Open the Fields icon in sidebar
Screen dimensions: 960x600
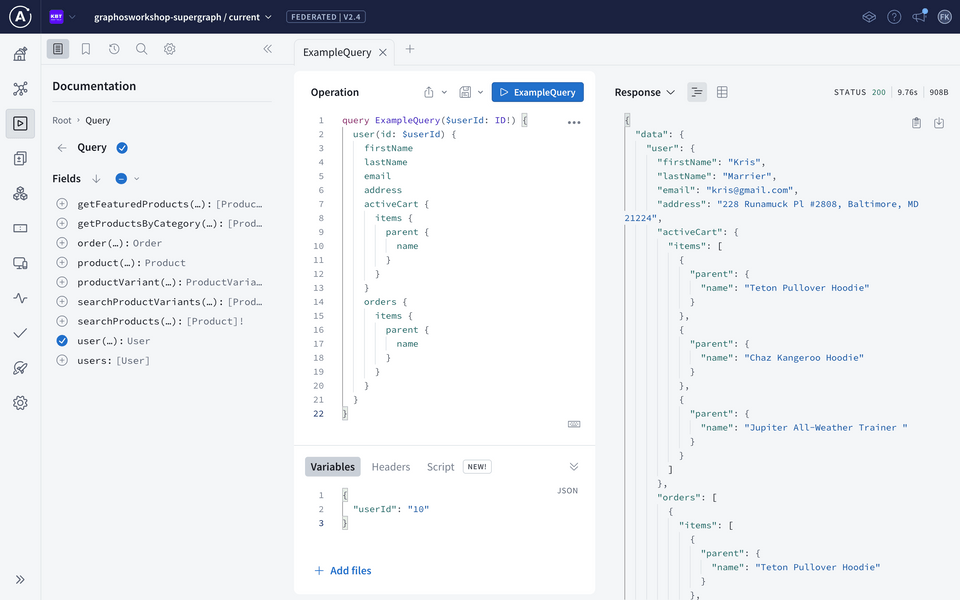(x=20, y=228)
